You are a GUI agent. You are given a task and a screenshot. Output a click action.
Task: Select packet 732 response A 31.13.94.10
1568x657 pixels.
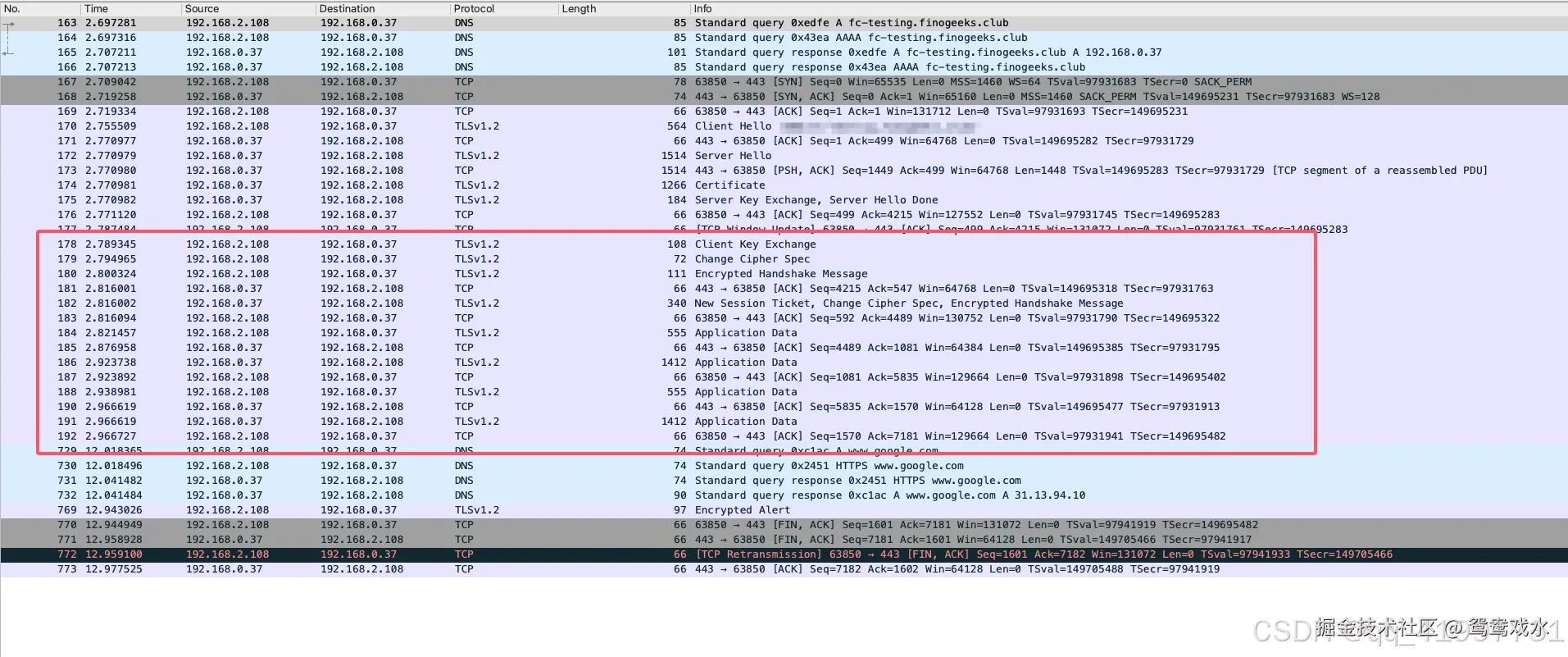(x=784, y=495)
